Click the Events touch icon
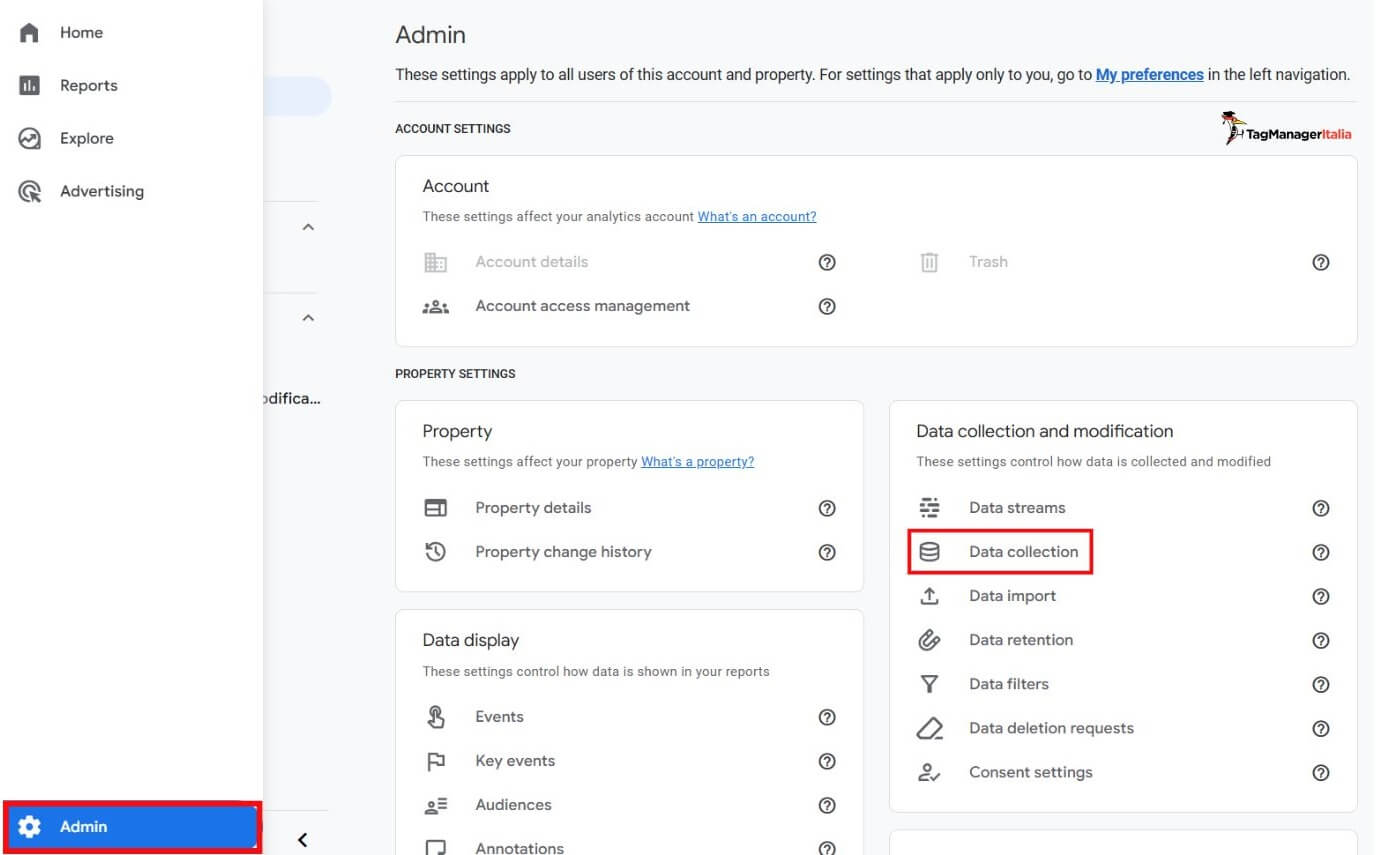This screenshot has height=855, width=1381. click(435, 717)
